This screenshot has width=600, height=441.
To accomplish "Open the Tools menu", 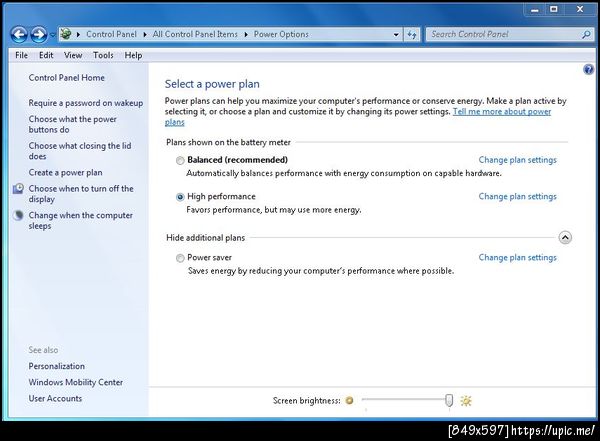I will (x=103, y=55).
